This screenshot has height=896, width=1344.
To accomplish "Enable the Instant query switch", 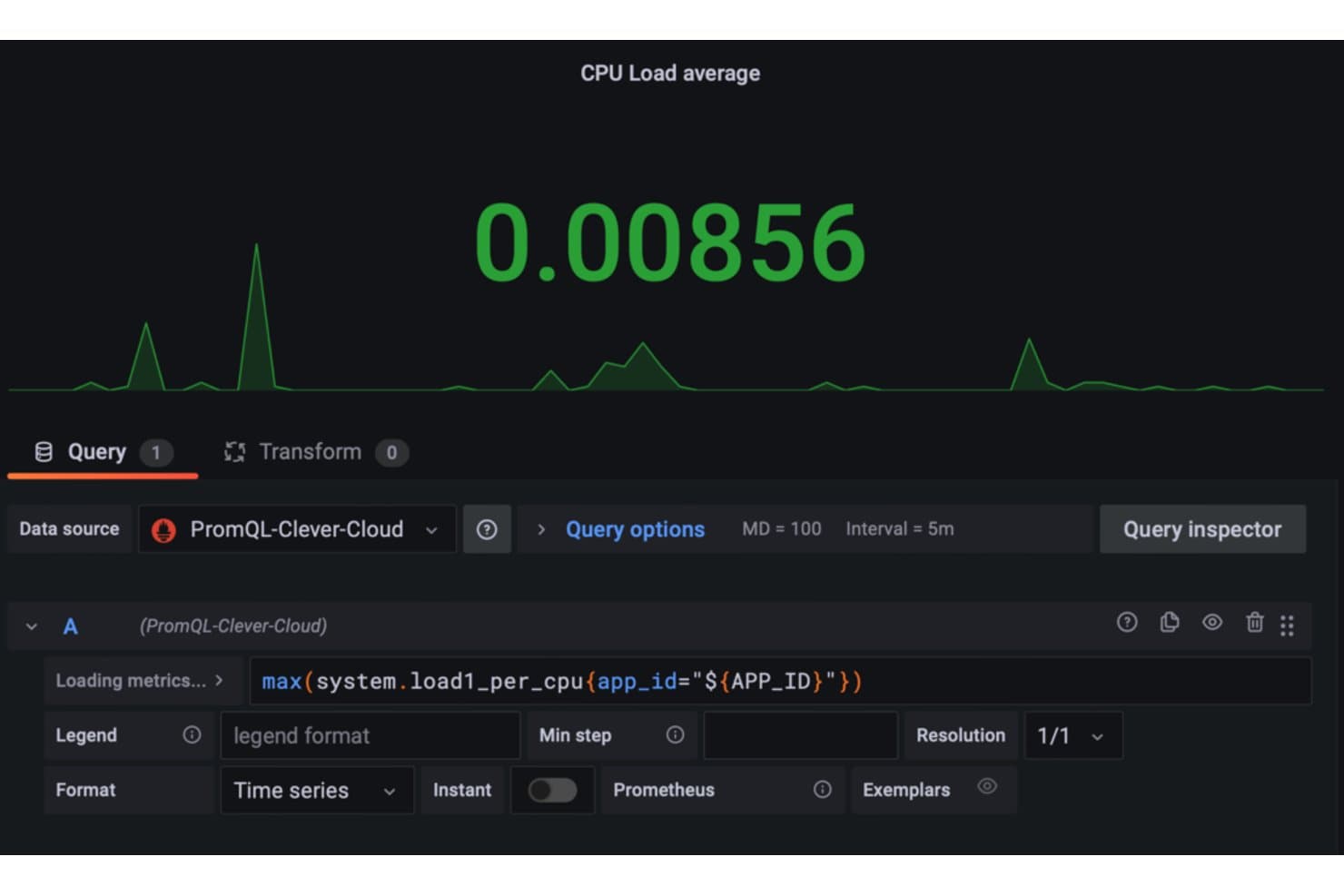I will [x=552, y=790].
